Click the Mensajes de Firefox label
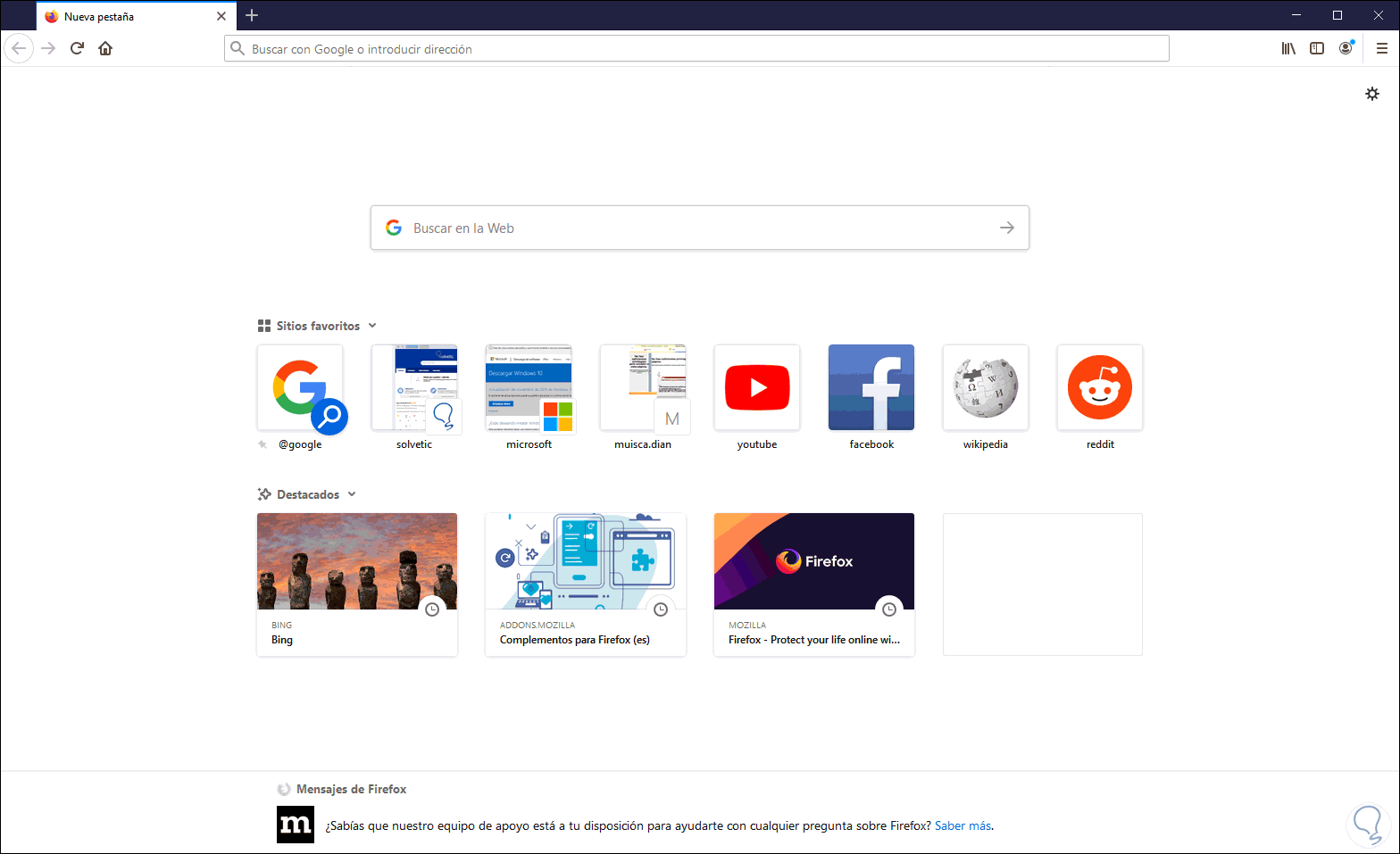 [x=351, y=789]
